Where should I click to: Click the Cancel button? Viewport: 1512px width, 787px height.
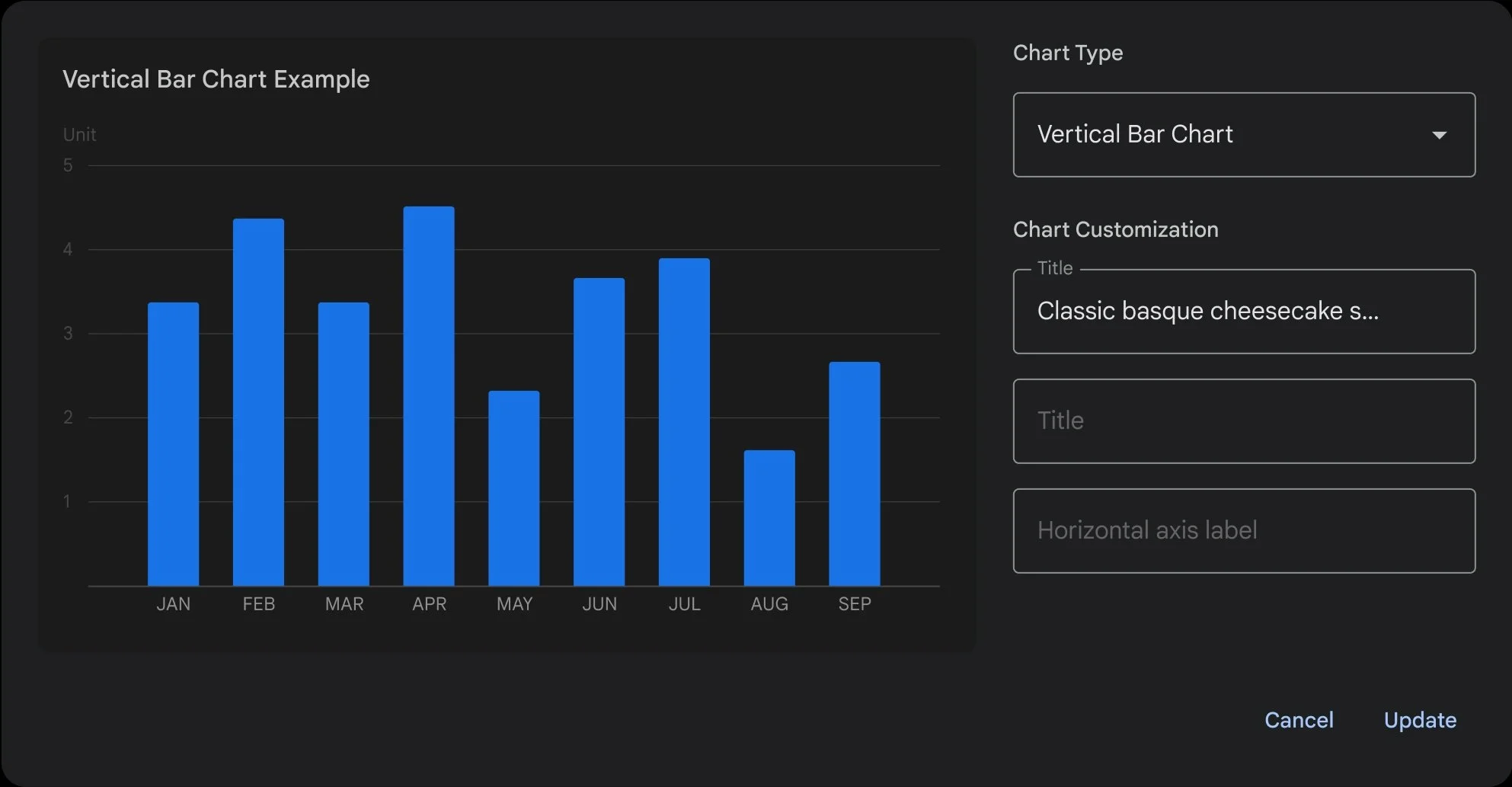(x=1299, y=720)
